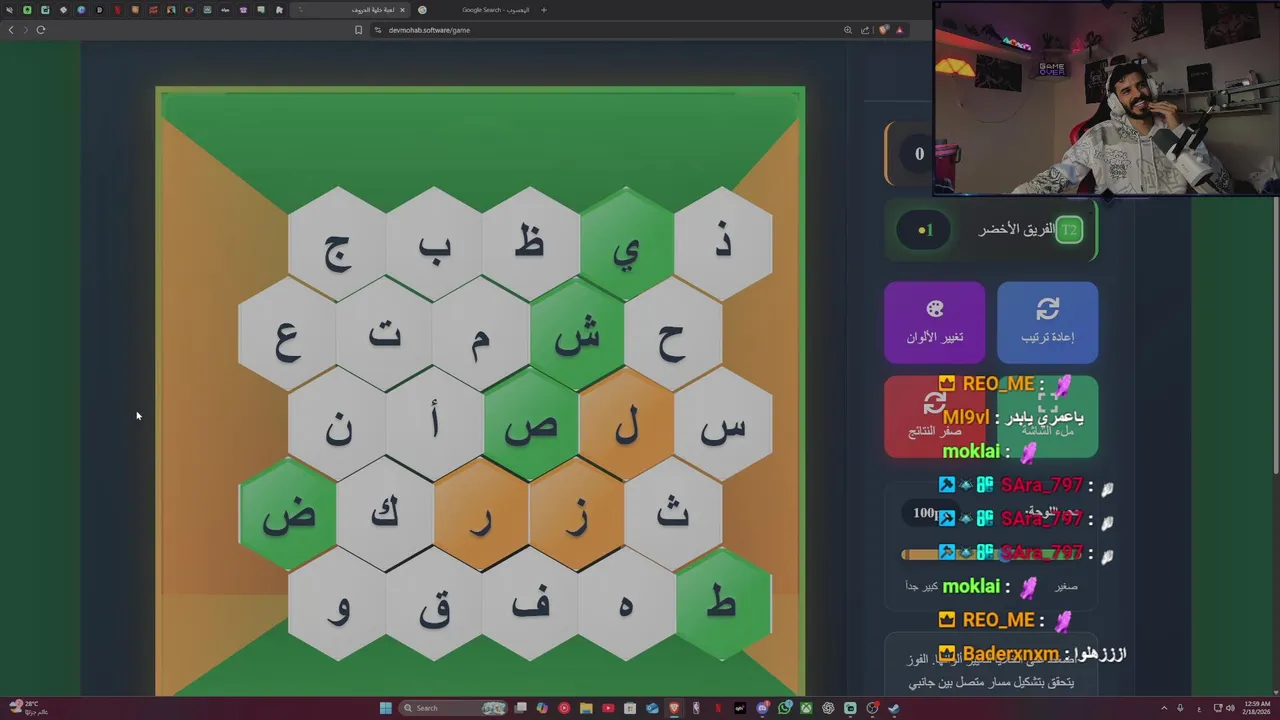The width and height of the screenshot is (1280, 720).
Task: Click the hexagon with letter ن
Action: tap(337, 425)
